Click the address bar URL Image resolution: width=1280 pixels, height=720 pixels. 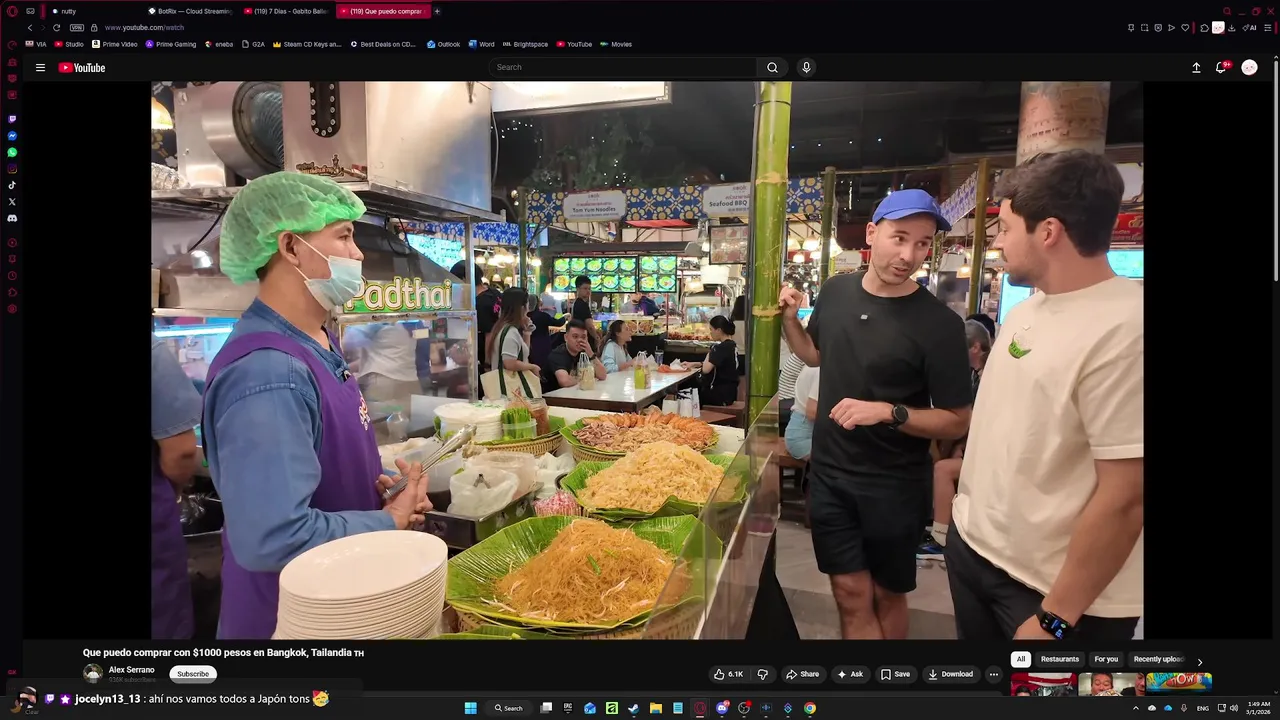click(144, 28)
